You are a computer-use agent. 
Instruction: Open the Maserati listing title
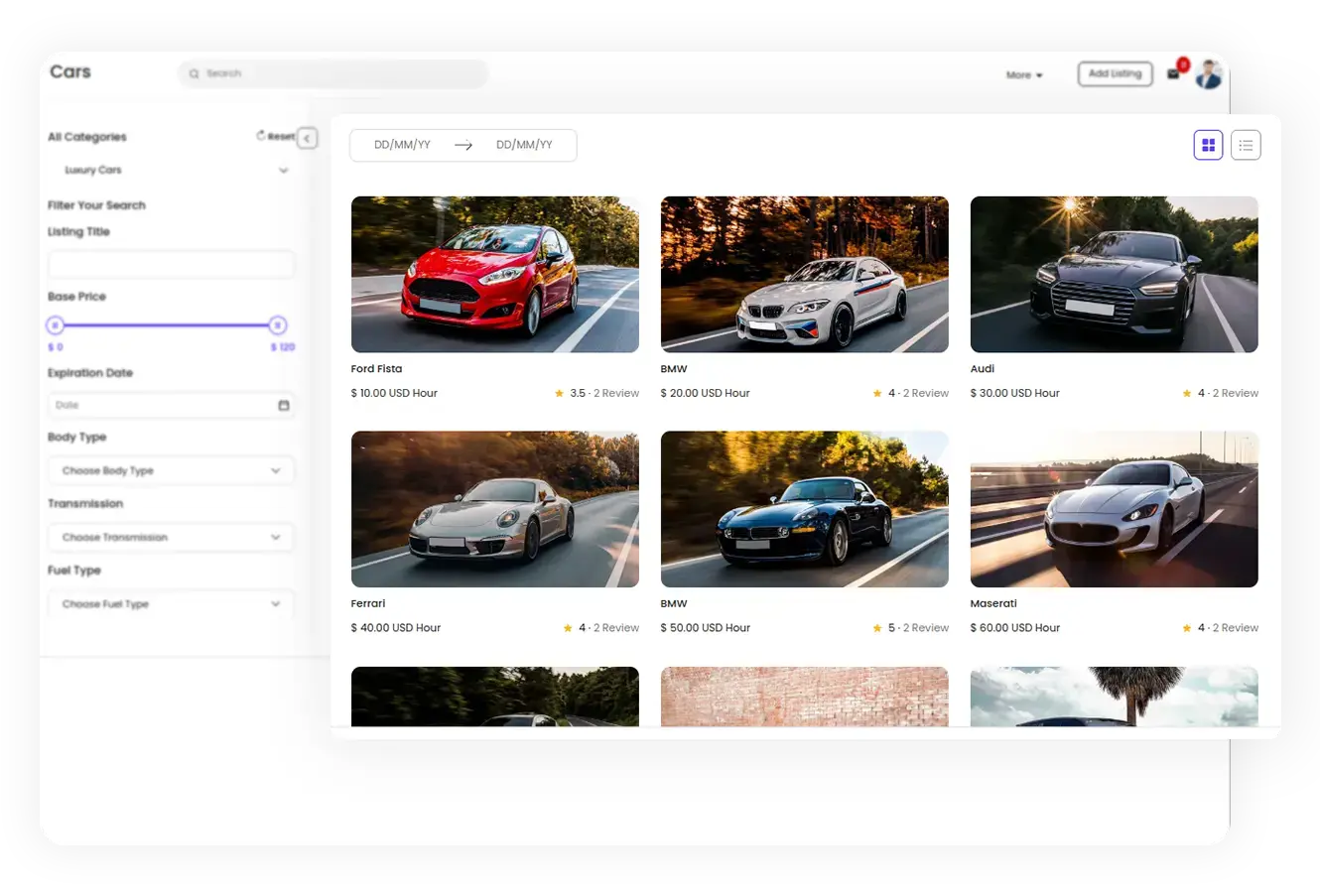click(x=993, y=603)
